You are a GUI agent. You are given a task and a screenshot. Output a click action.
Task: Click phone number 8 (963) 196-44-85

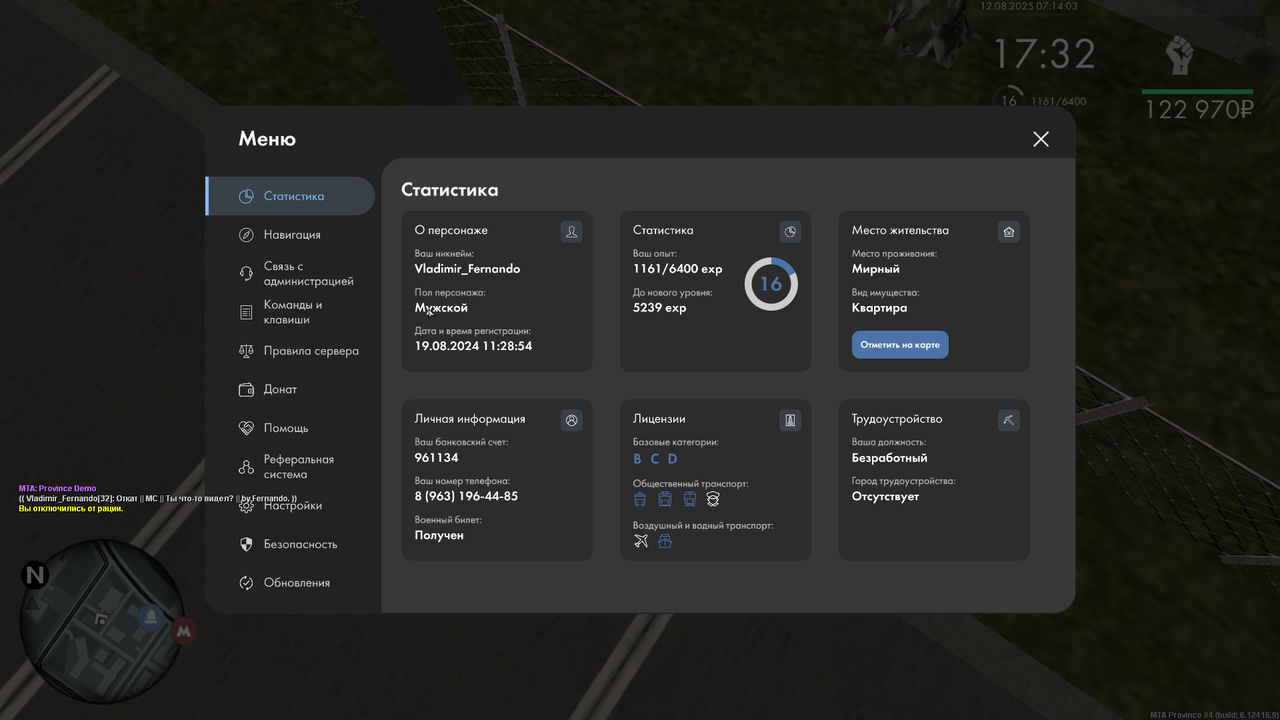(466, 496)
